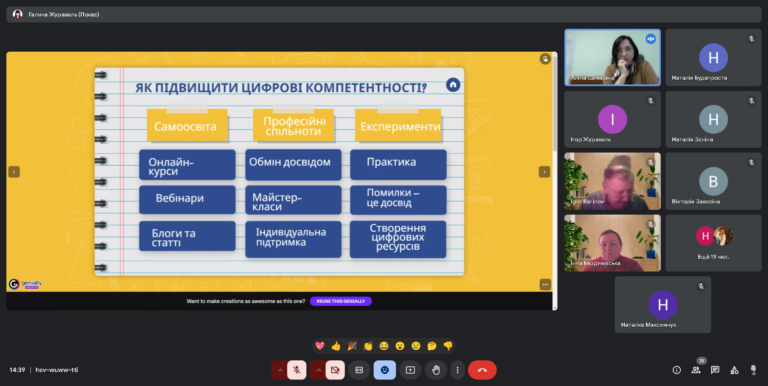768x386 pixels.
Task: Click the slide home icon
Action: click(453, 85)
